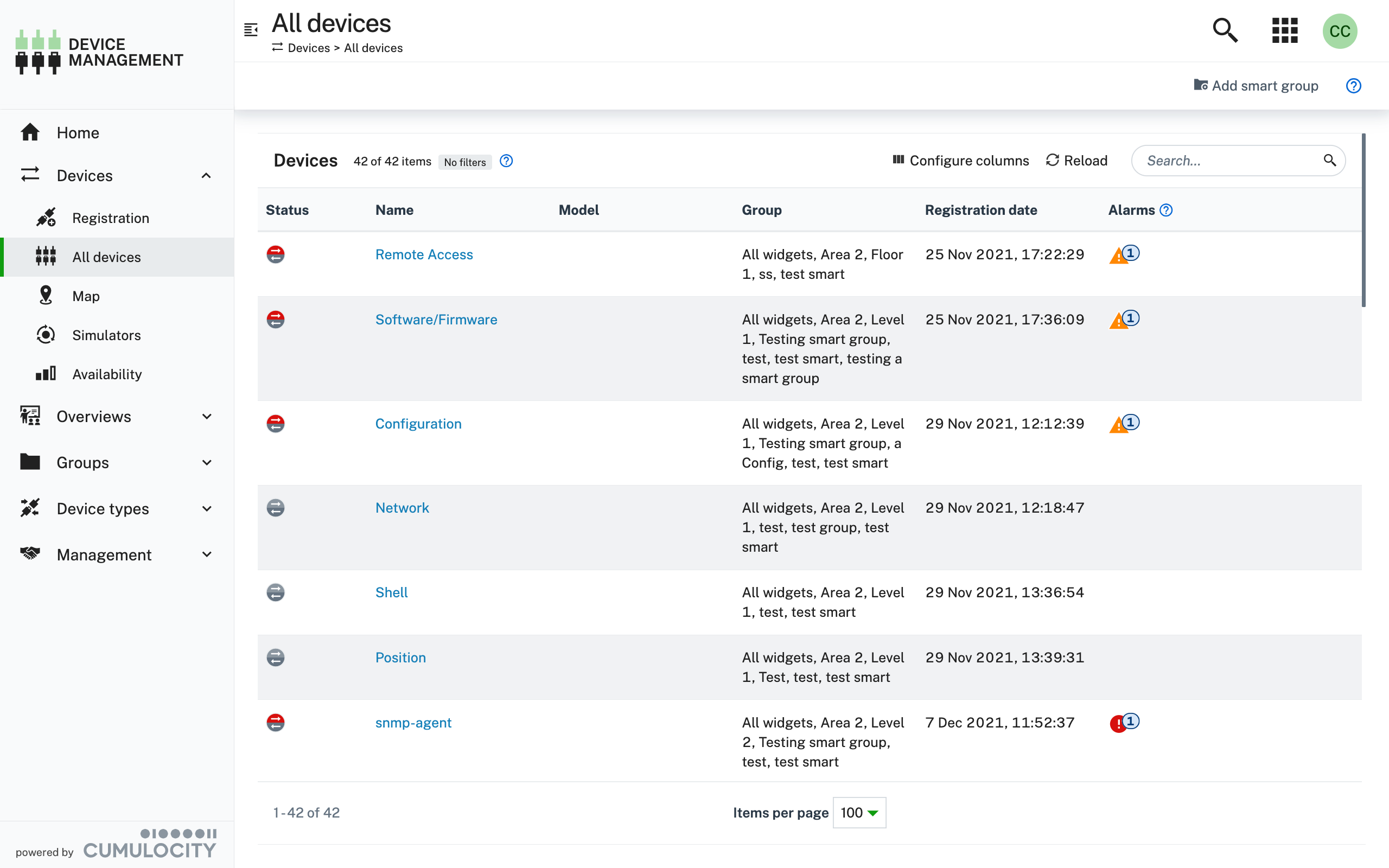Screen dimensions: 1389x868
Task: Click the help icon next to No filters
Action: point(506,161)
